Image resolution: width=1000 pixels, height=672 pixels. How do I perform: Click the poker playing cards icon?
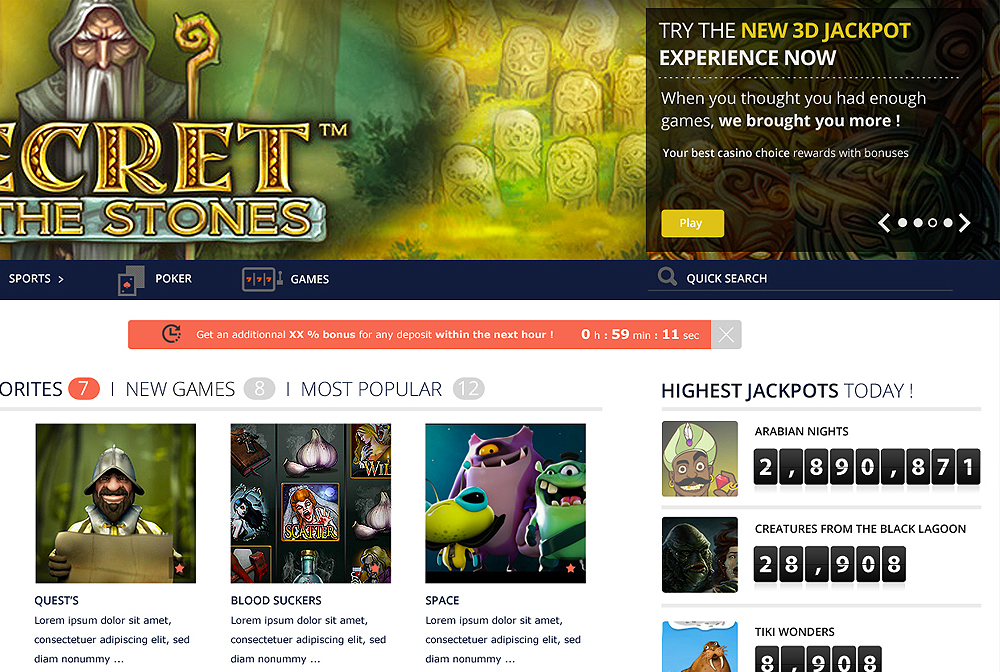click(x=131, y=280)
